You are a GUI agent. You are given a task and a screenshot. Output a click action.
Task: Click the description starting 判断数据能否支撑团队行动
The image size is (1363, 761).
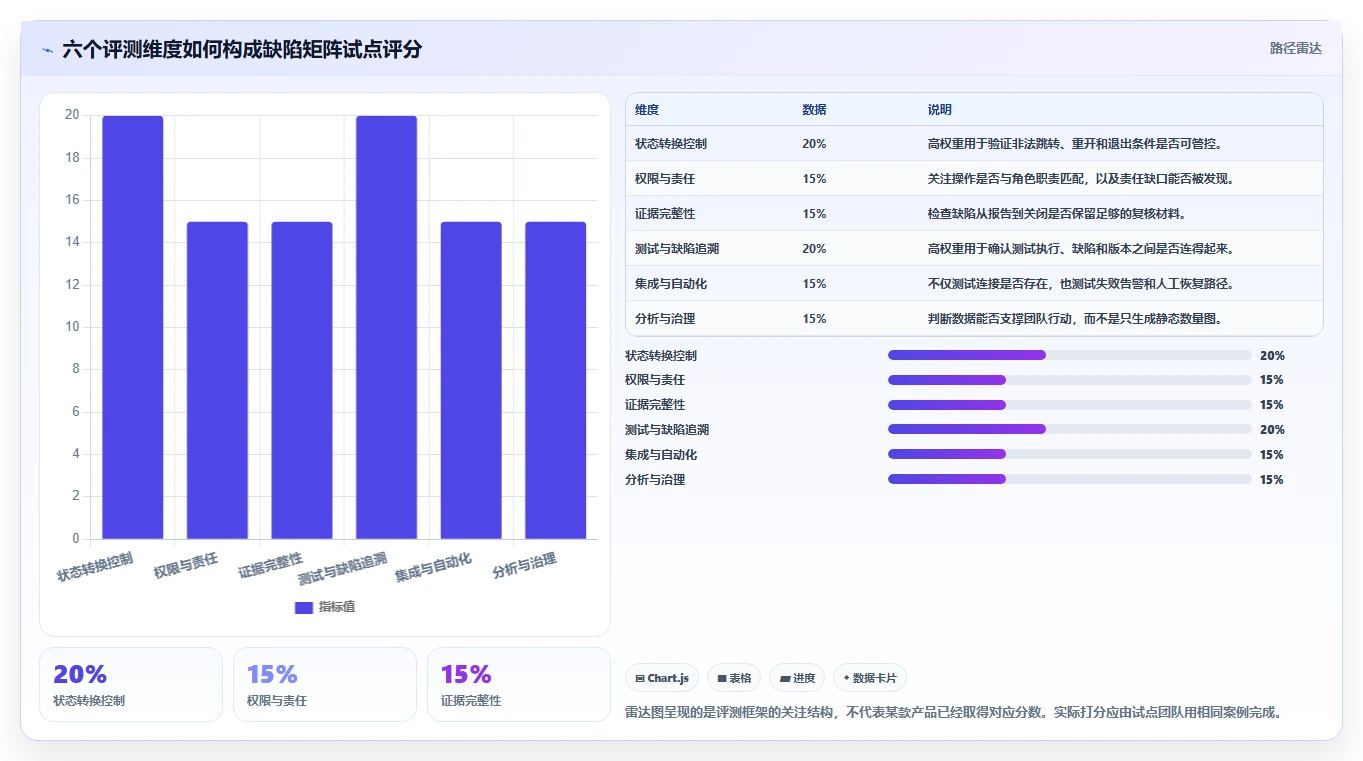1075,319
